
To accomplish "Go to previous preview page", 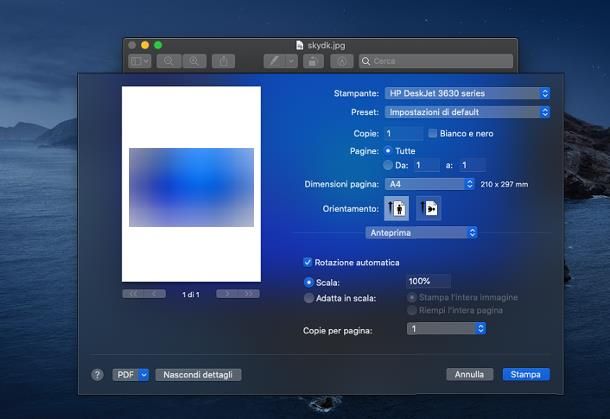I will 154,294.
